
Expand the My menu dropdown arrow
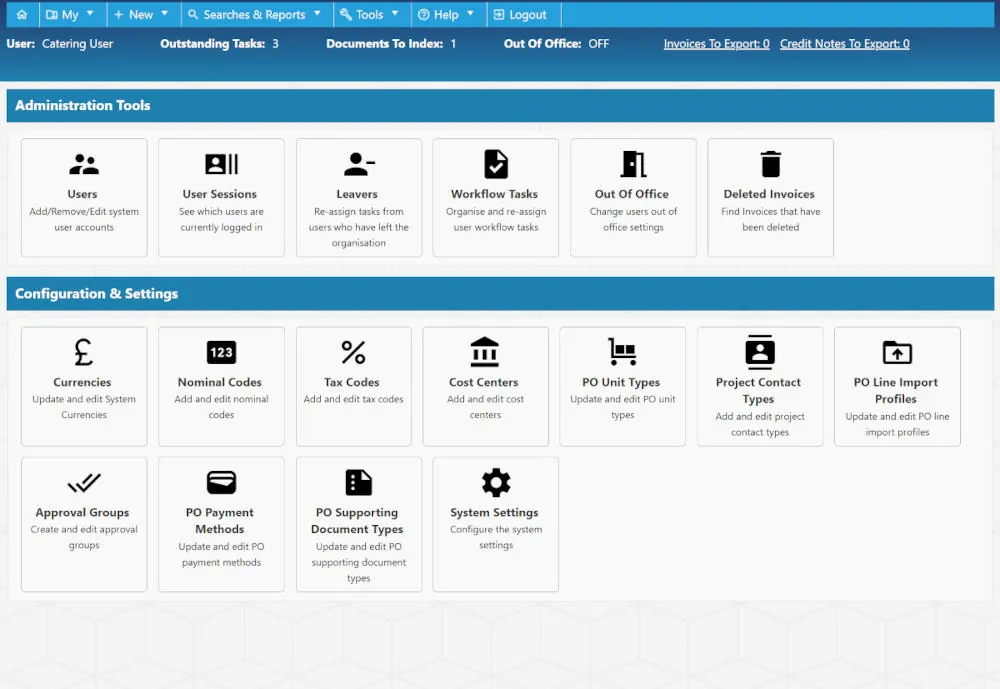point(90,13)
